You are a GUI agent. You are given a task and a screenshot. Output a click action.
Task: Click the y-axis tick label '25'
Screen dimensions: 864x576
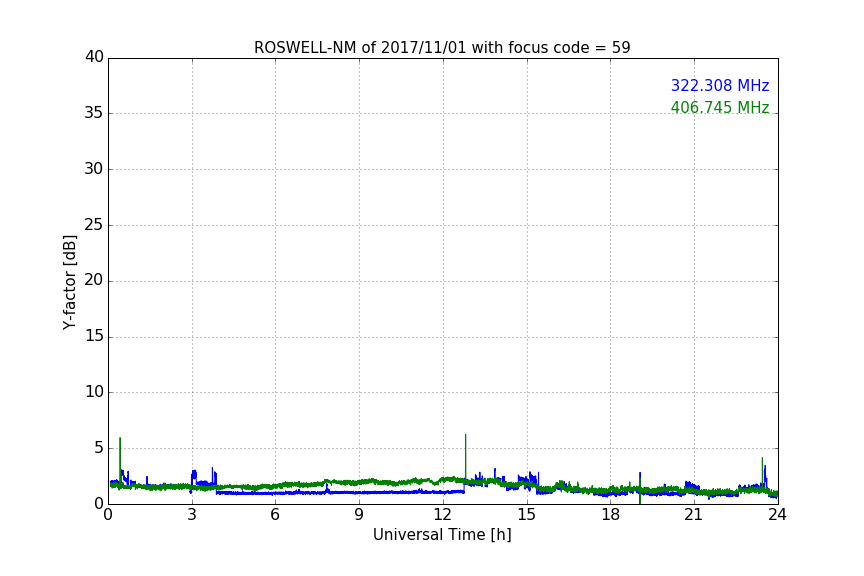click(94, 224)
